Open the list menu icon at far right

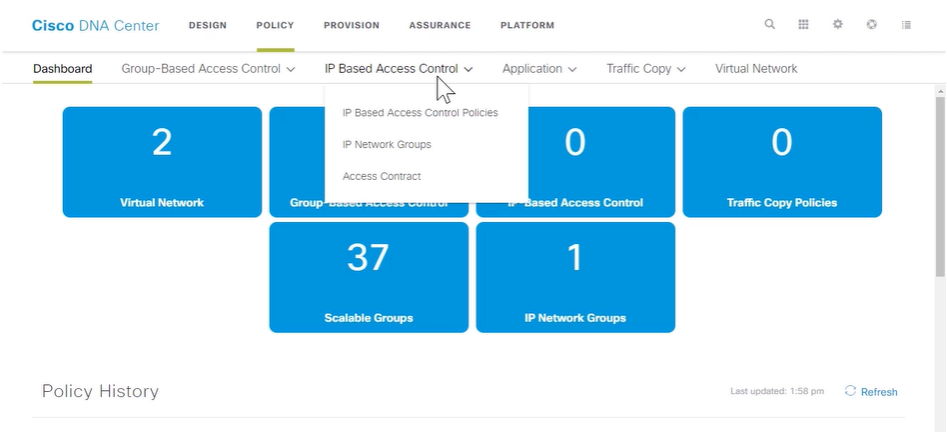(906, 25)
